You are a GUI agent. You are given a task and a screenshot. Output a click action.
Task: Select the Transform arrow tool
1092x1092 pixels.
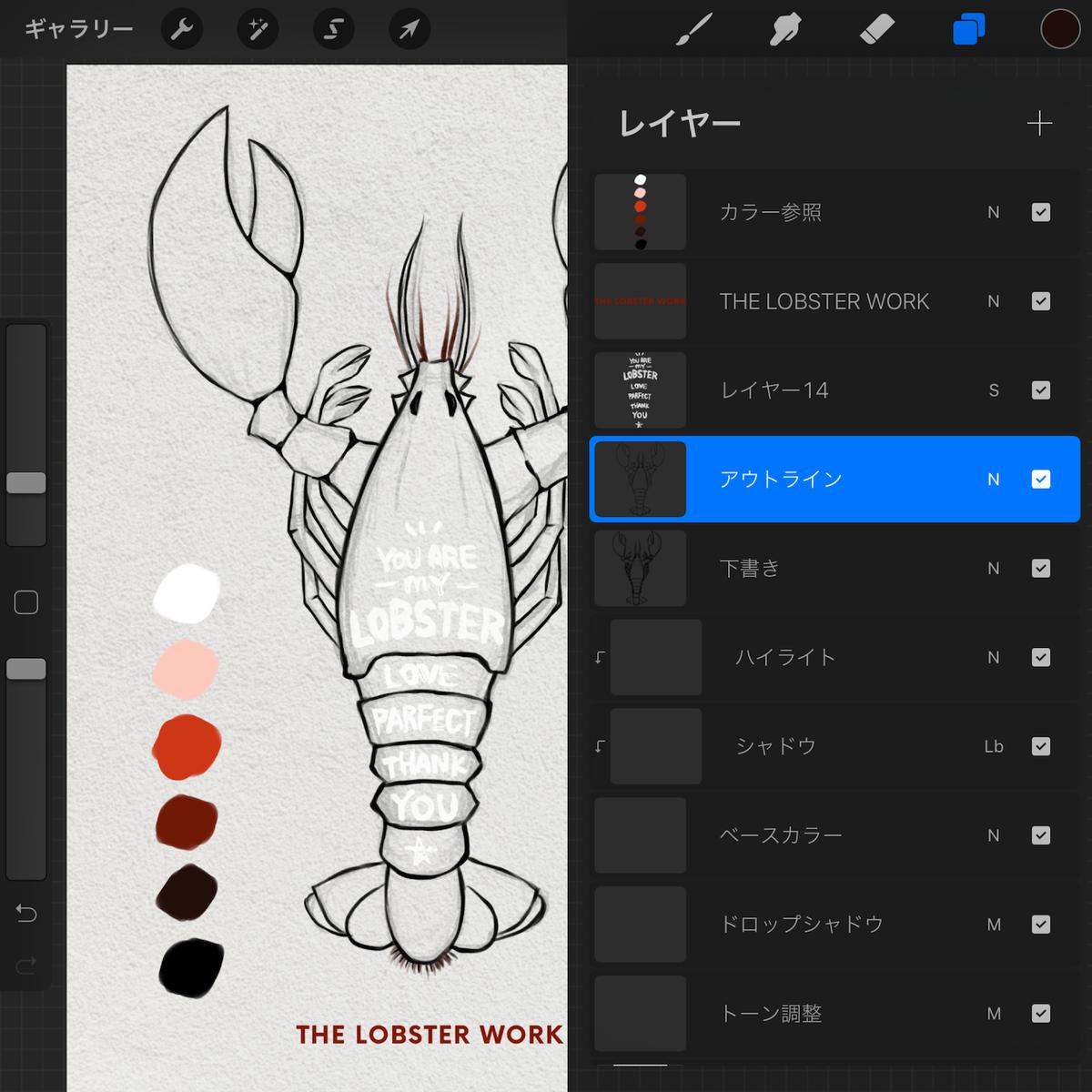click(408, 28)
